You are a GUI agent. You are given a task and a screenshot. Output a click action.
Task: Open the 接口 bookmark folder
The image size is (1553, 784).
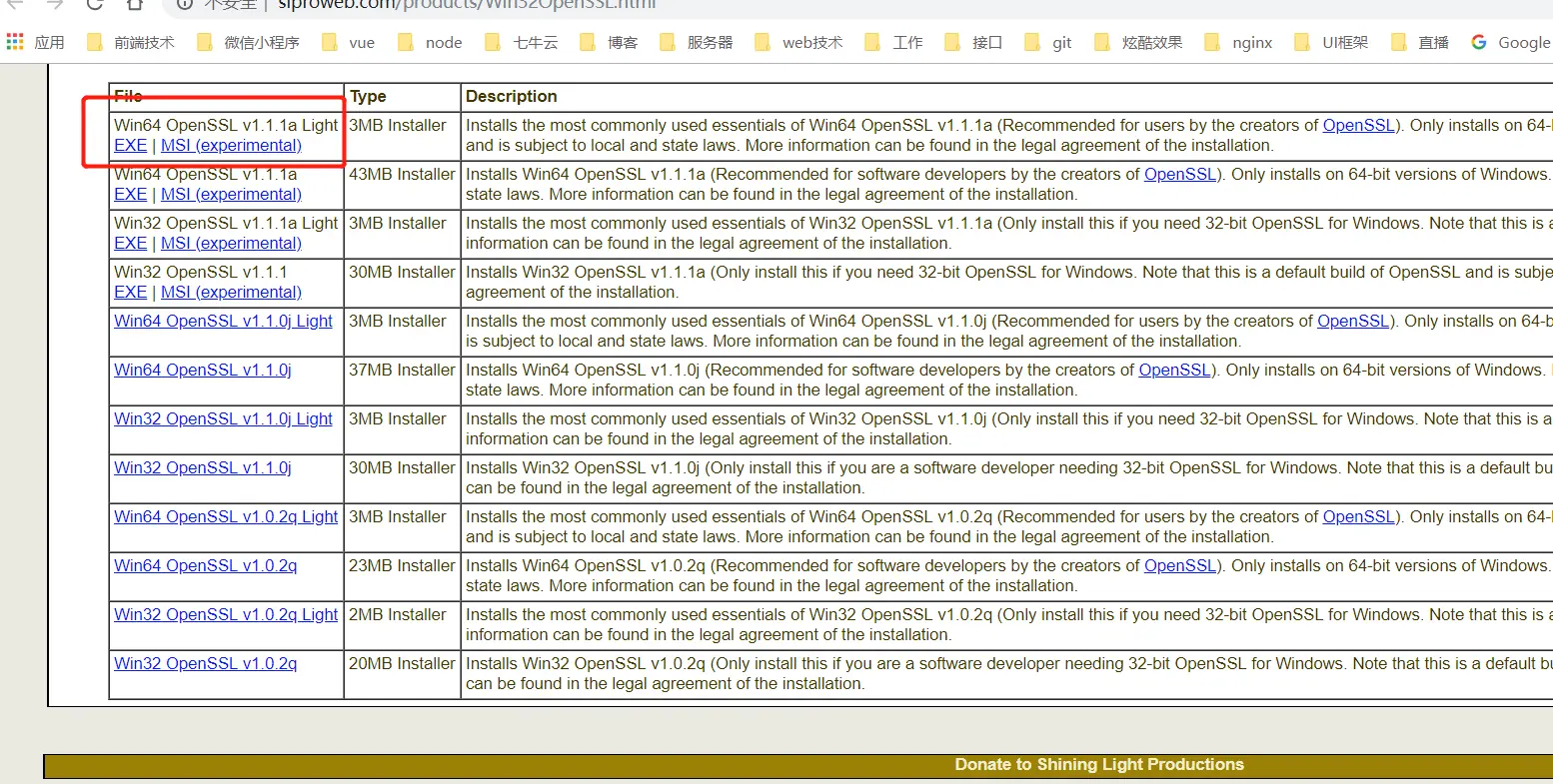[973, 42]
